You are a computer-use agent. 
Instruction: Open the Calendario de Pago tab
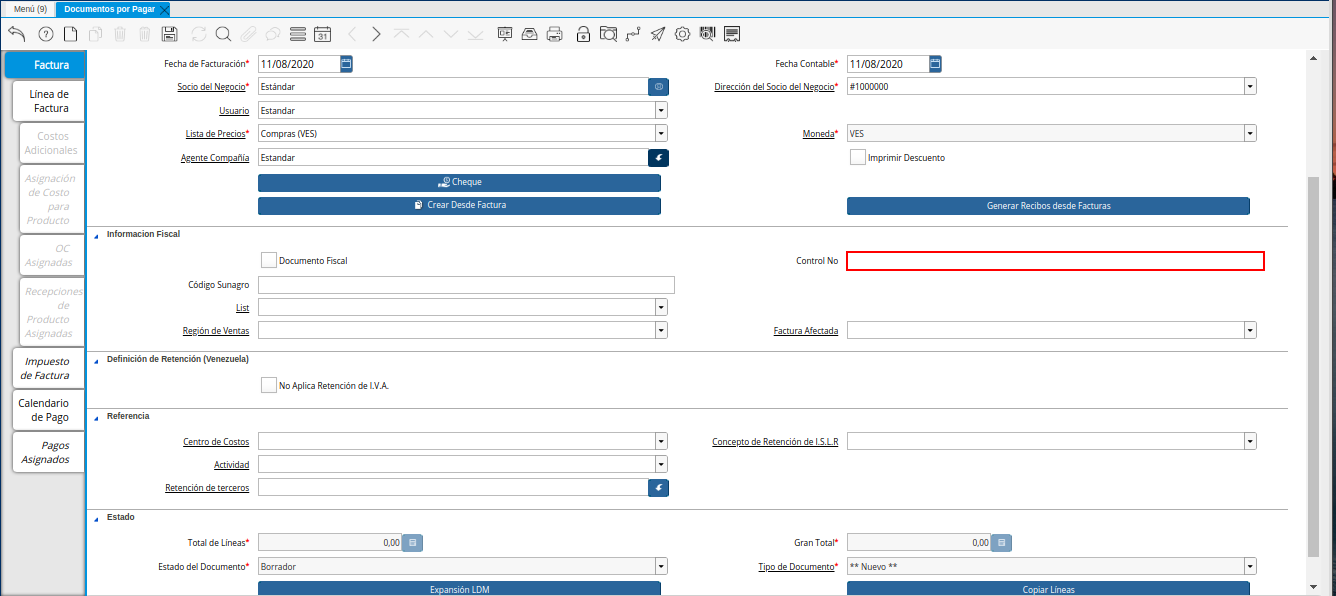[x=48, y=410]
